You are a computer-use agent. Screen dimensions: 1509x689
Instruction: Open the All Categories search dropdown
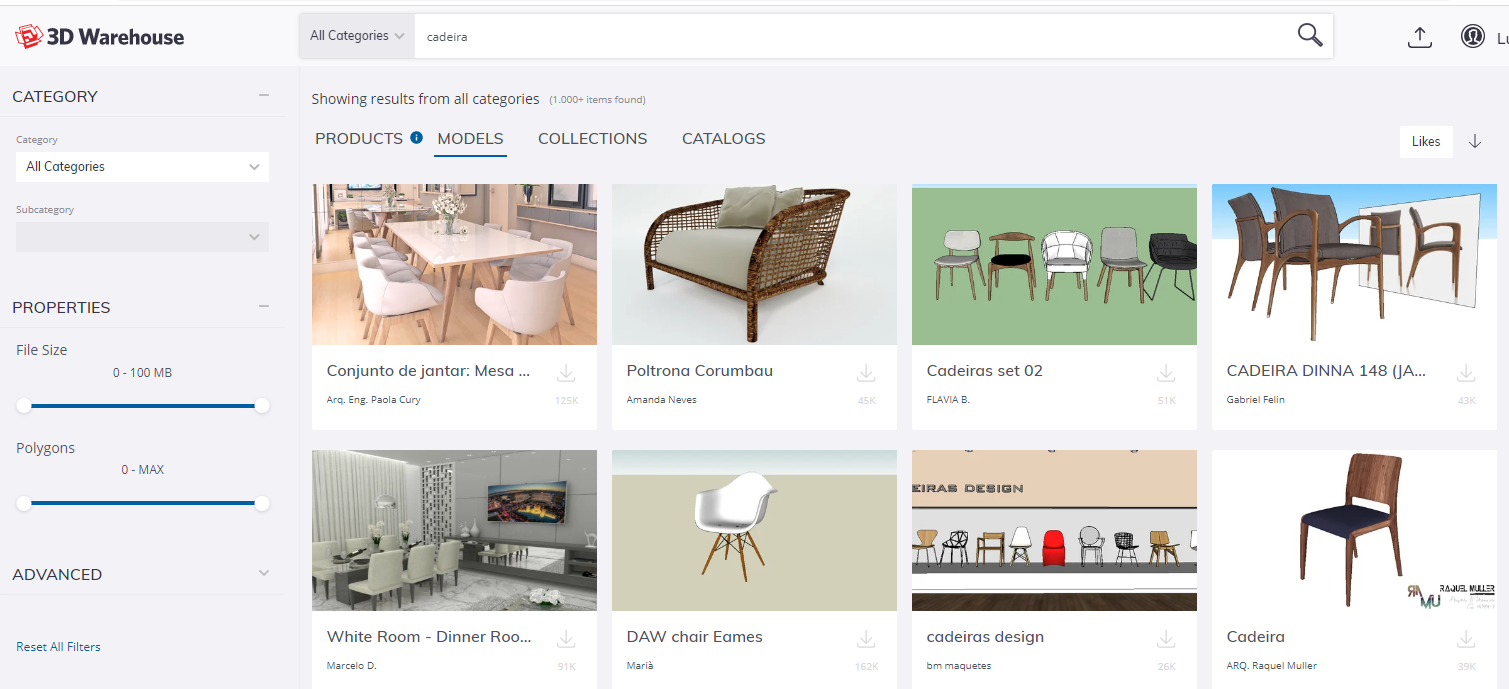point(356,35)
